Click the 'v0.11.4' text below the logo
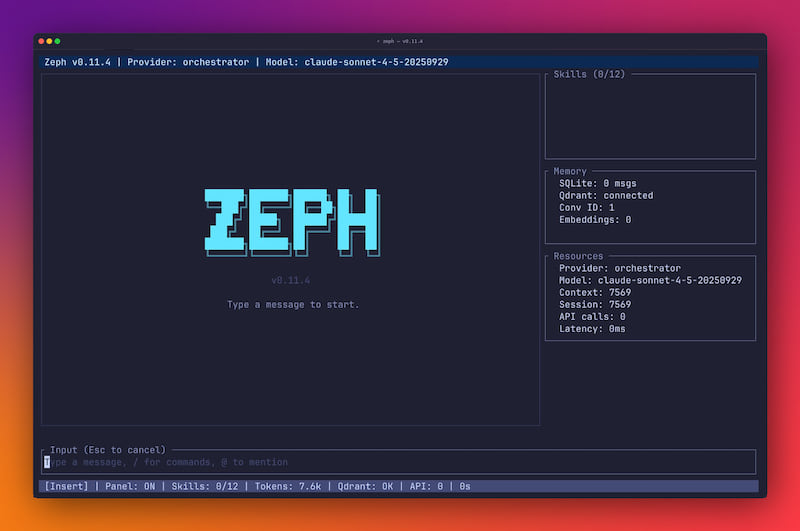The image size is (800, 531). pyautogui.click(x=291, y=281)
